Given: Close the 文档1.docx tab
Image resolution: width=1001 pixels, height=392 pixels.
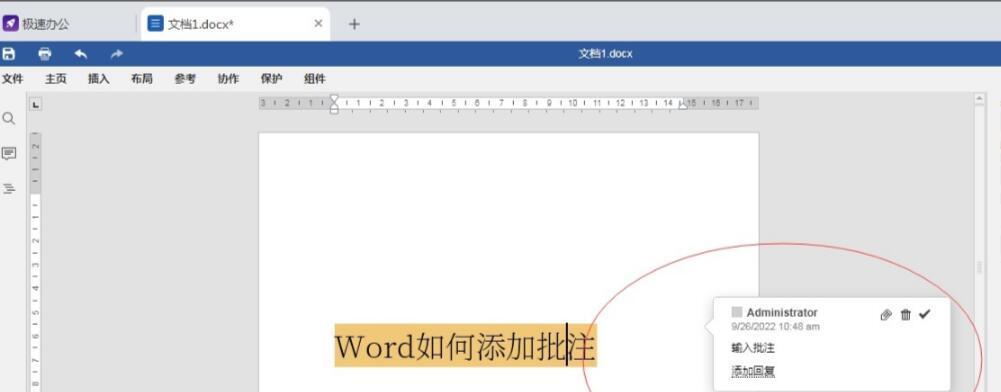Looking at the screenshot, I should point(318,24).
